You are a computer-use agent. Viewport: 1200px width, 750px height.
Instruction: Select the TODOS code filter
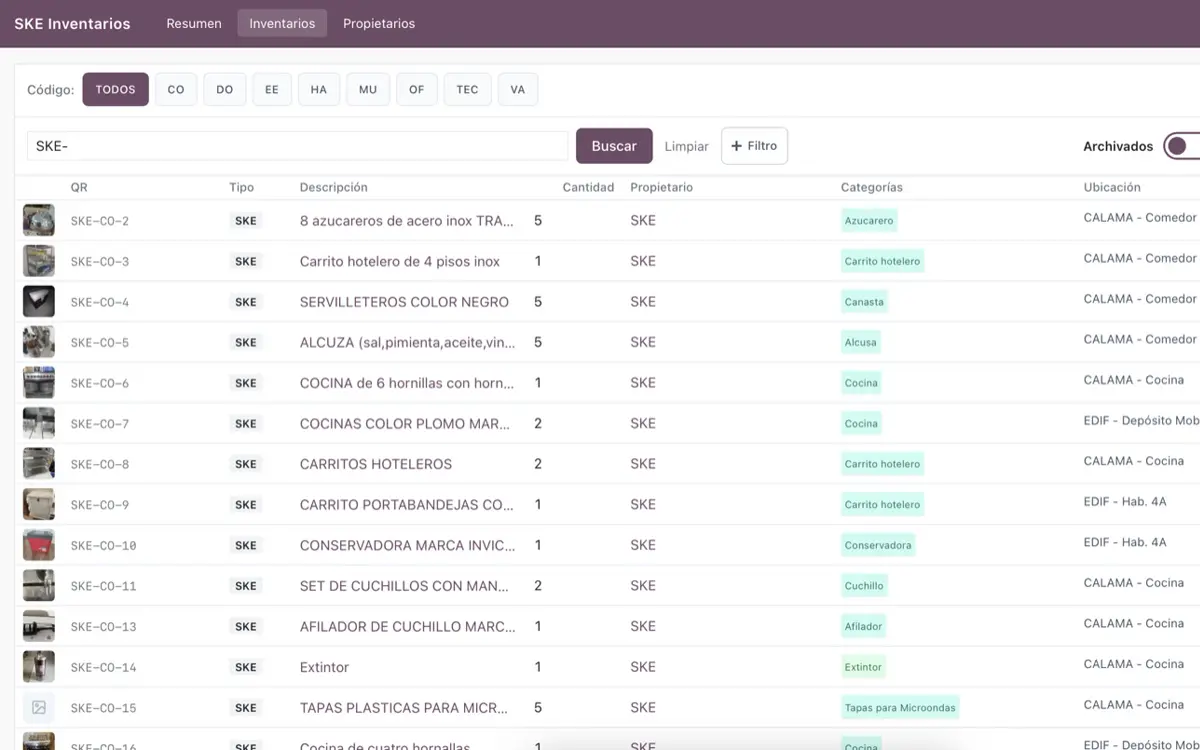(x=116, y=89)
